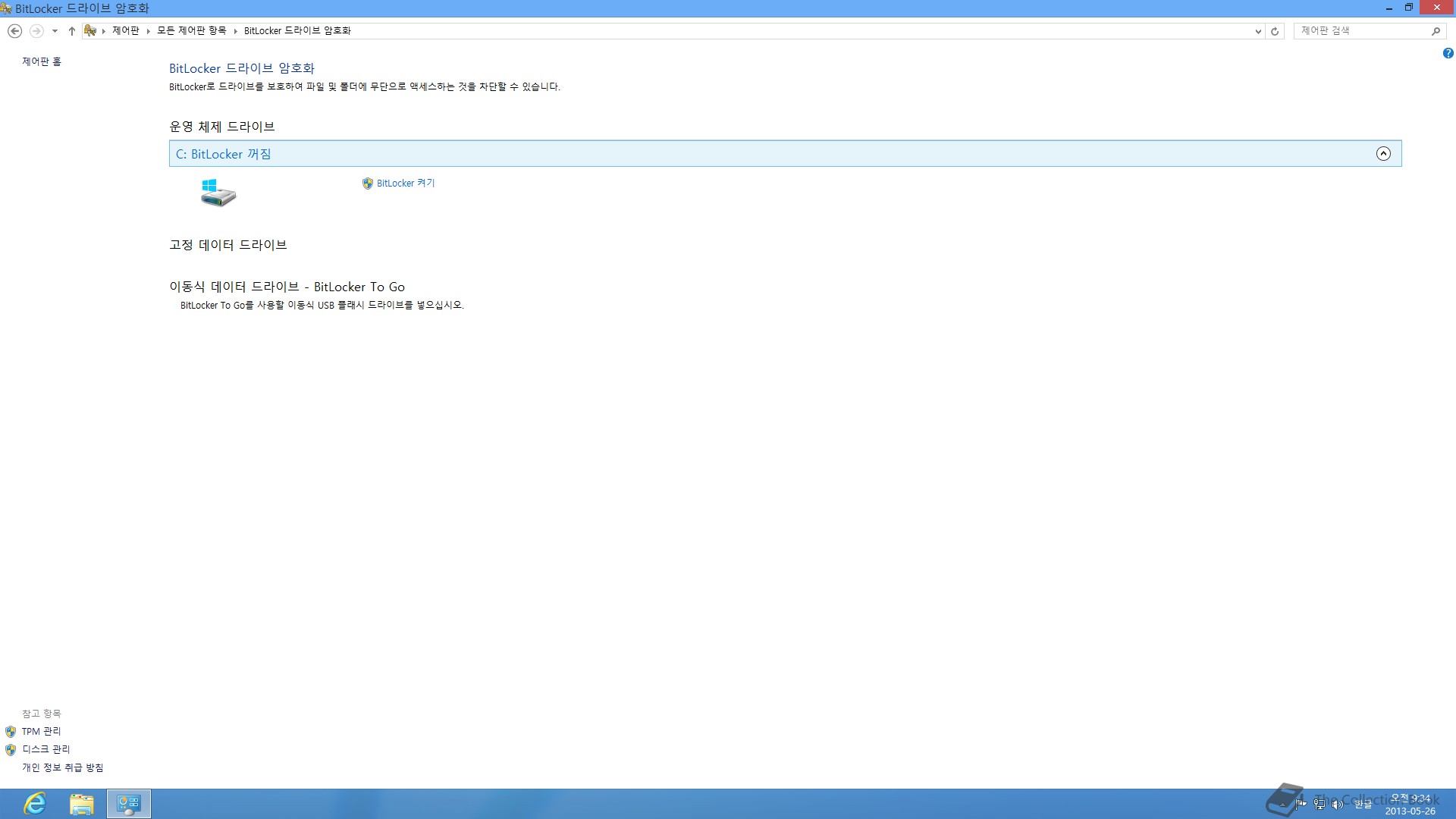The width and height of the screenshot is (1456, 819).
Task: Click the search magnifier icon
Action: pyautogui.click(x=1436, y=31)
